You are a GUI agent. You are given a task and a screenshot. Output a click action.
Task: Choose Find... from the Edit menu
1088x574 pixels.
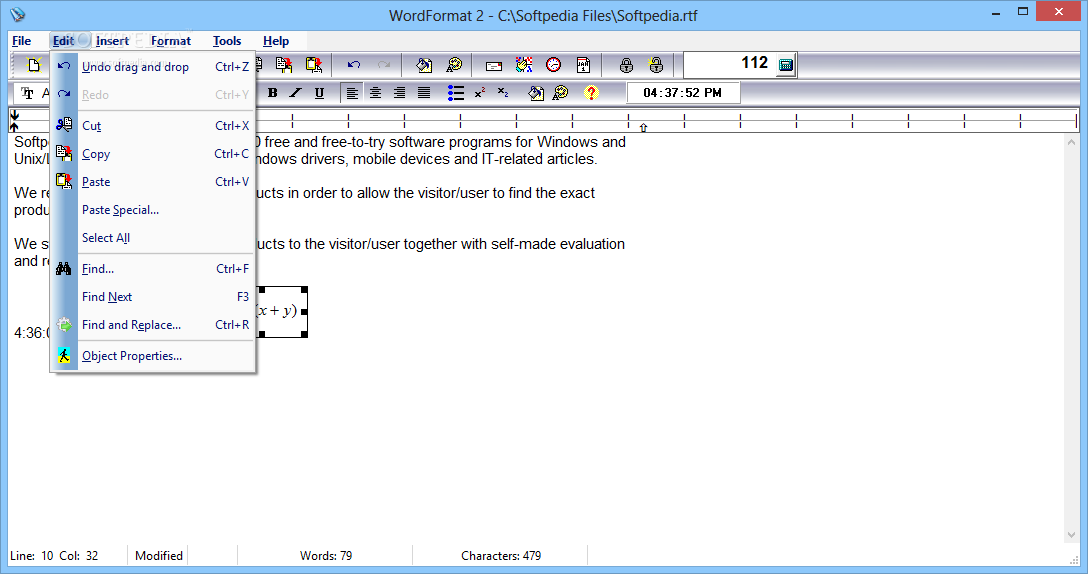153,269
